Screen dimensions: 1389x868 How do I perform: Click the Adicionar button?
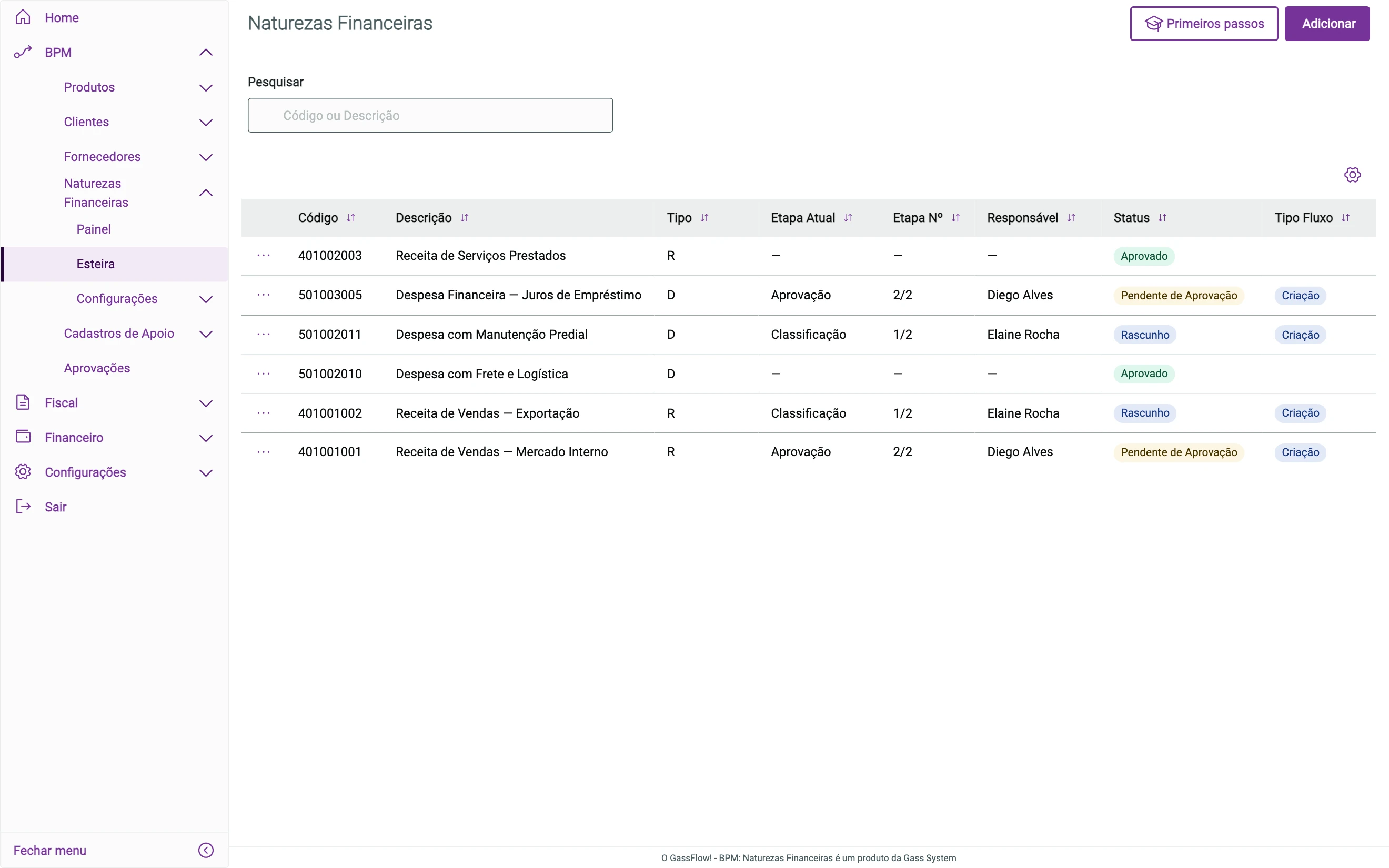tap(1327, 24)
